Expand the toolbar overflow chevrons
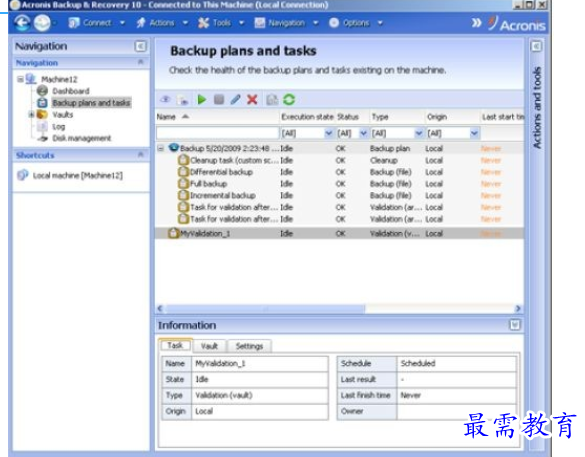This screenshot has height=457, width=585. [476, 23]
